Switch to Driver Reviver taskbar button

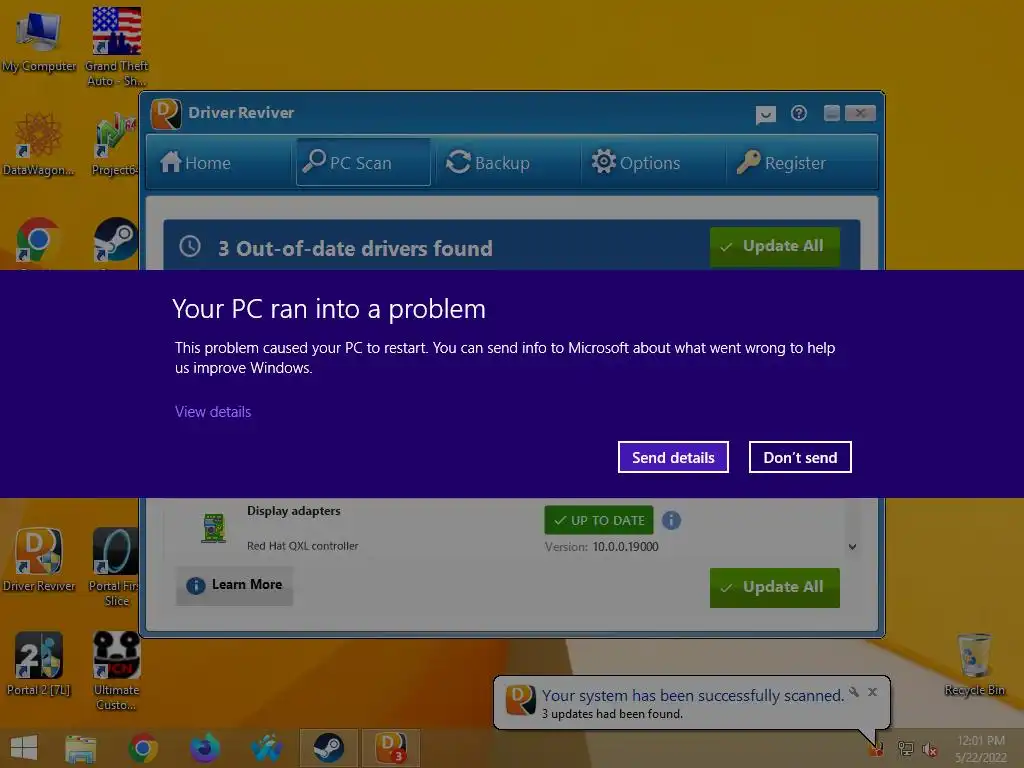(x=391, y=748)
